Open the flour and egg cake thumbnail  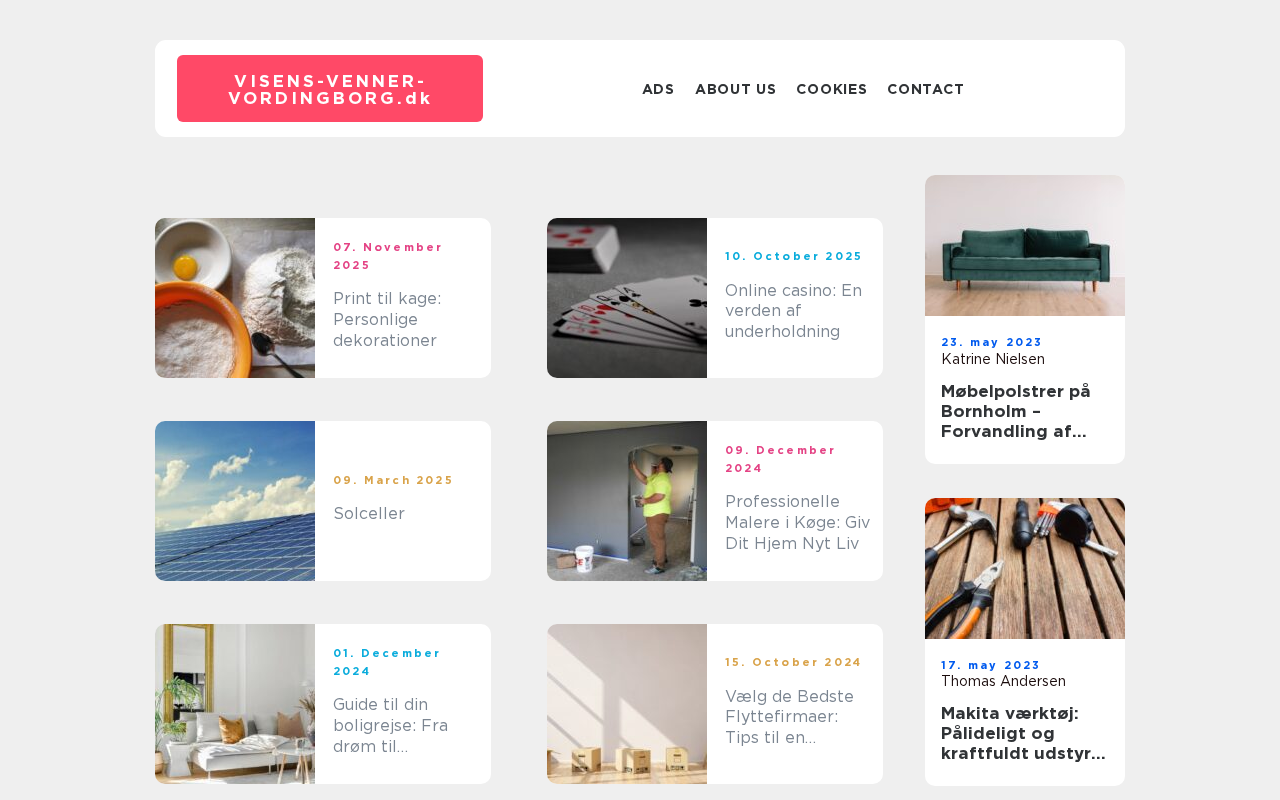pos(235,298)
